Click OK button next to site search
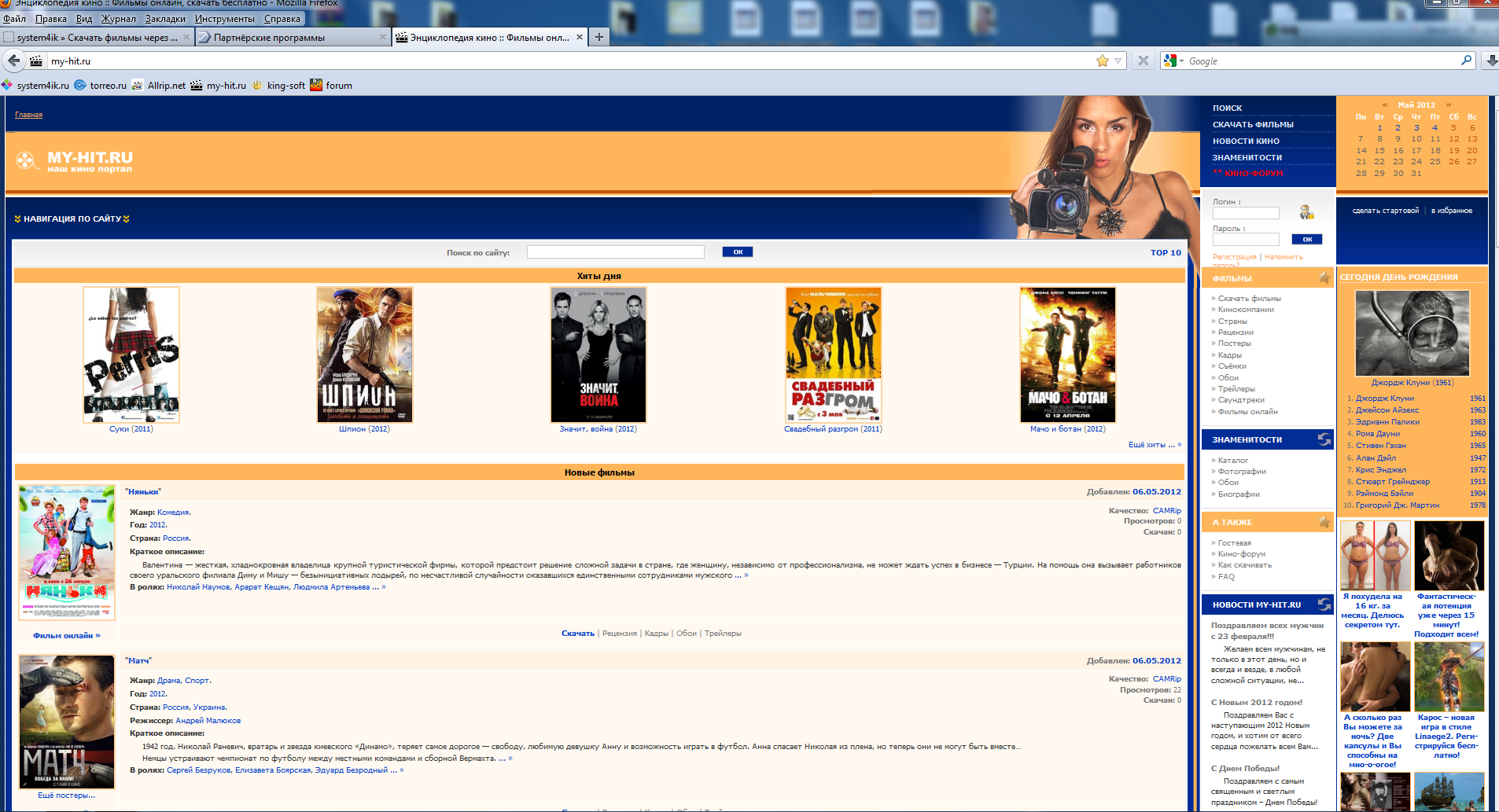Image resolution: width=1499 pixels, height=812 pixels. click(x=738, y=252)
